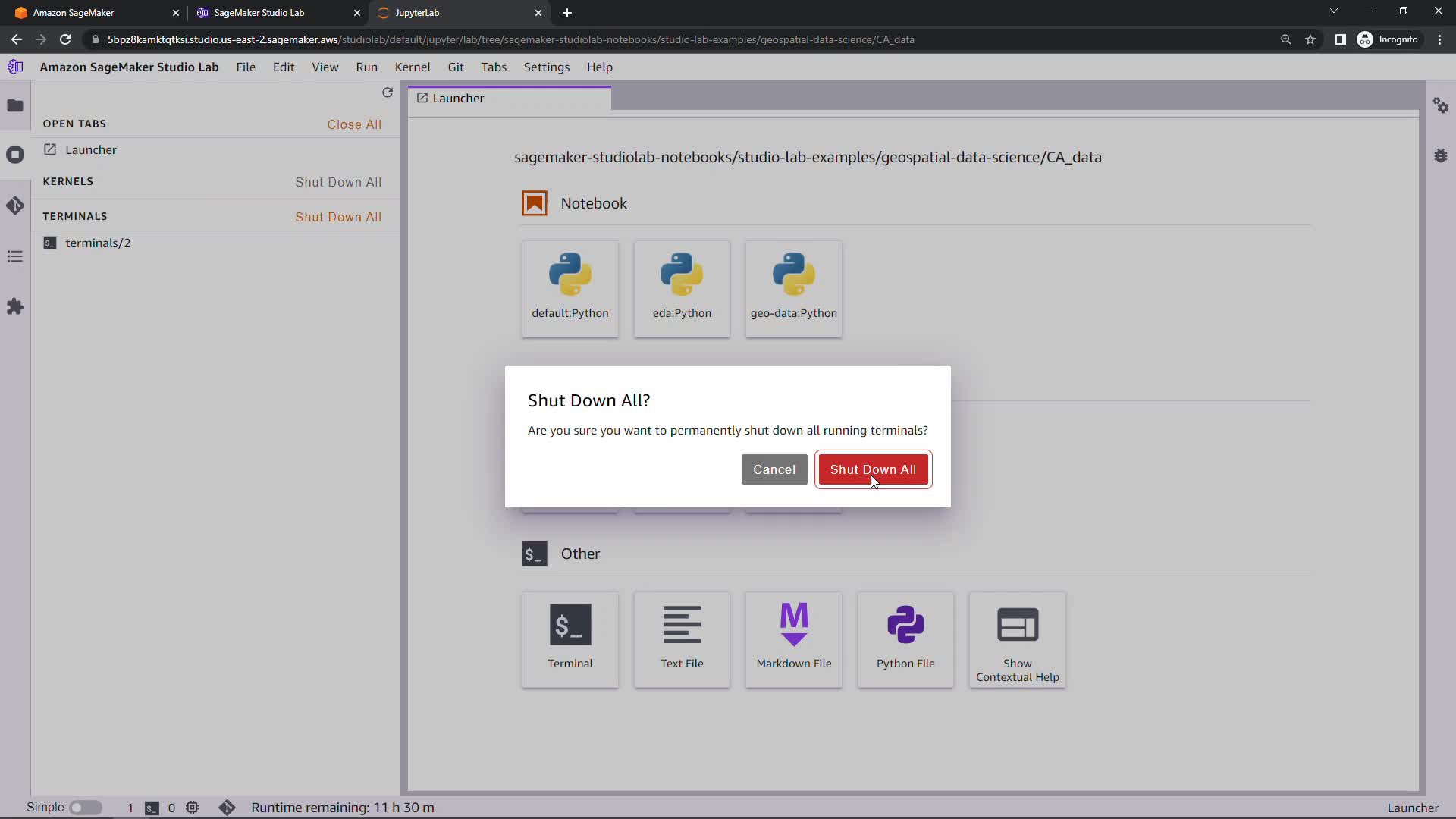Open the file browser sidebar icon
The image size is (1456, 819).
click(15, 105)
